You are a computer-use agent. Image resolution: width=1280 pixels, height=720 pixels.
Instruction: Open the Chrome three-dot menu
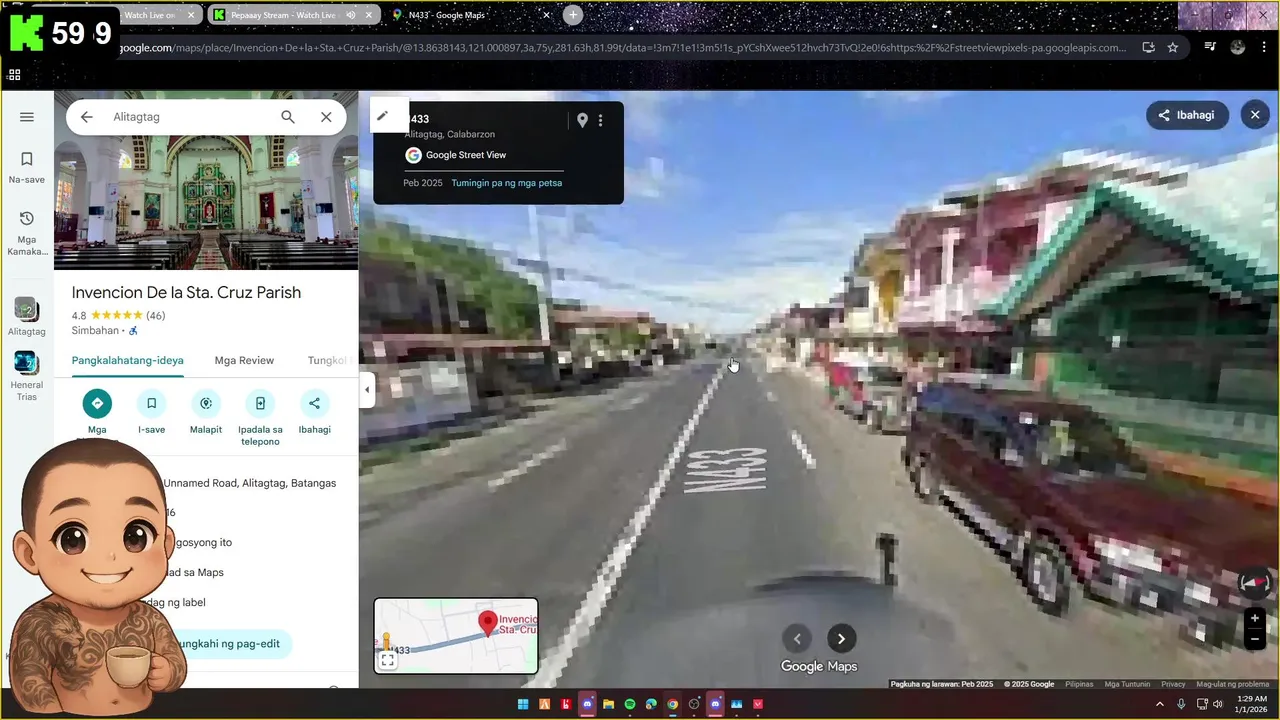[x=1265, y=47]
